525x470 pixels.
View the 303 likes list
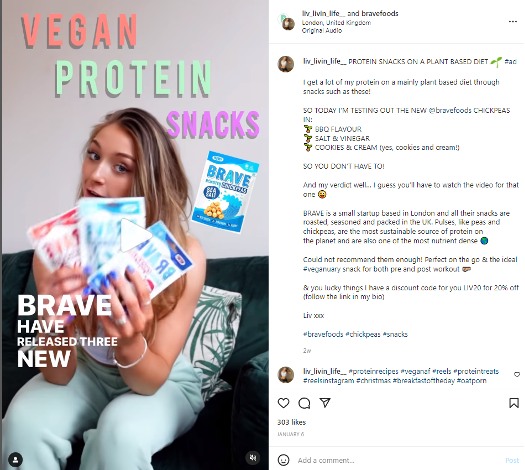[x=291, y=422]
